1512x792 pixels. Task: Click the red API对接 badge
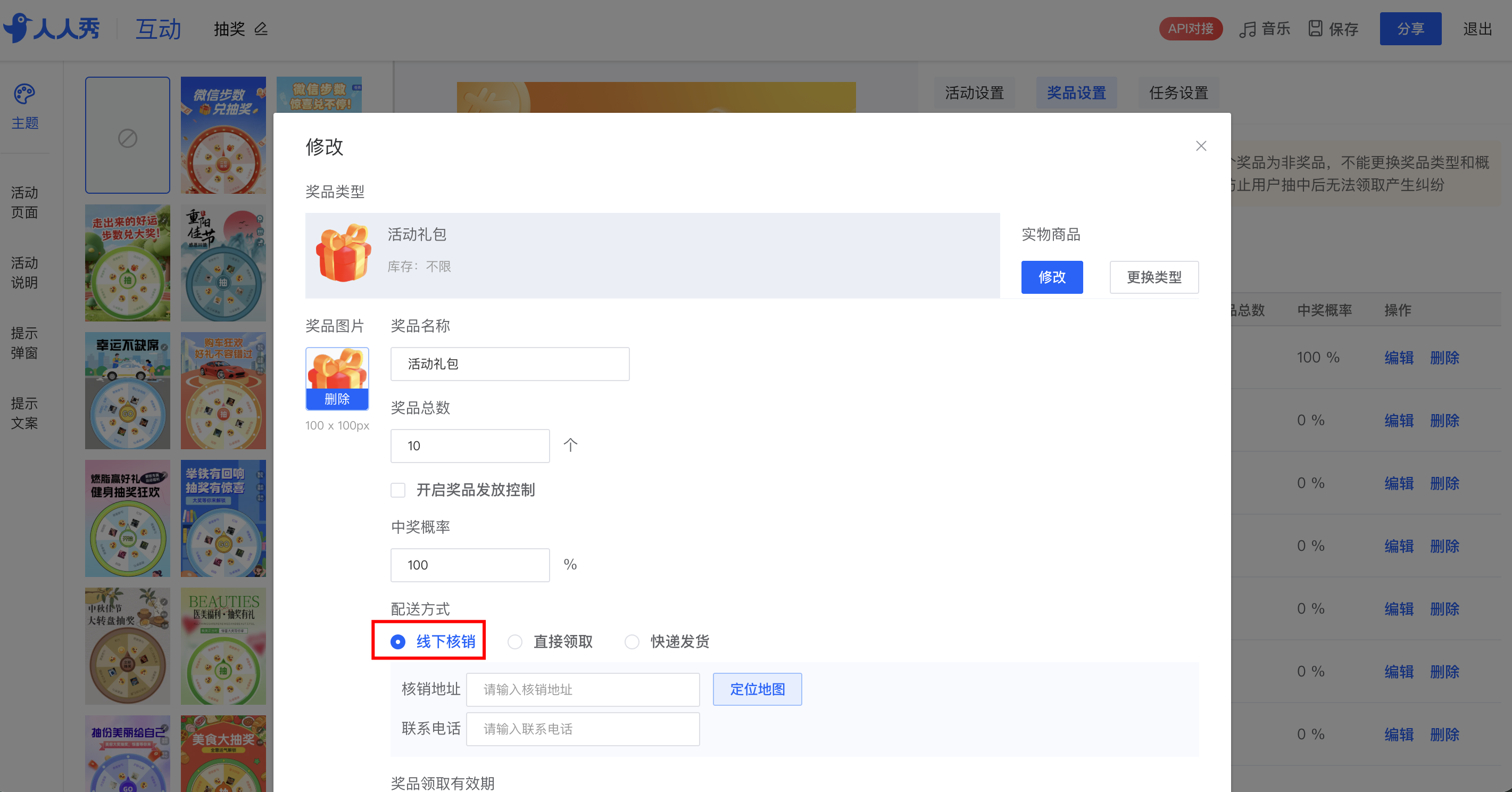tap(1190, 29)
